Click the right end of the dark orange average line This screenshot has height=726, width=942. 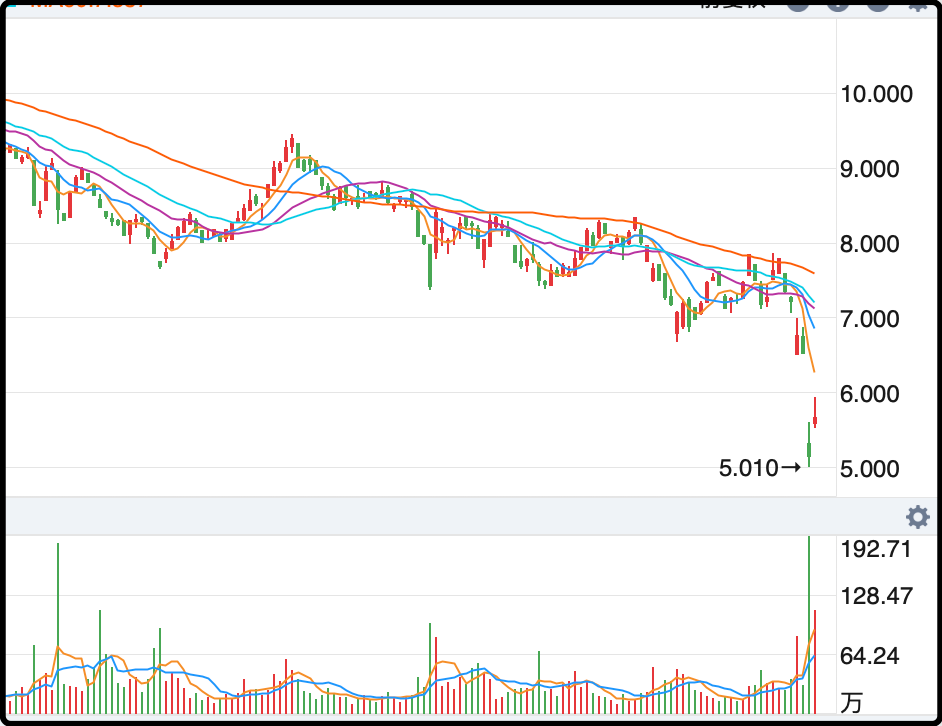(x=812, y=272)
